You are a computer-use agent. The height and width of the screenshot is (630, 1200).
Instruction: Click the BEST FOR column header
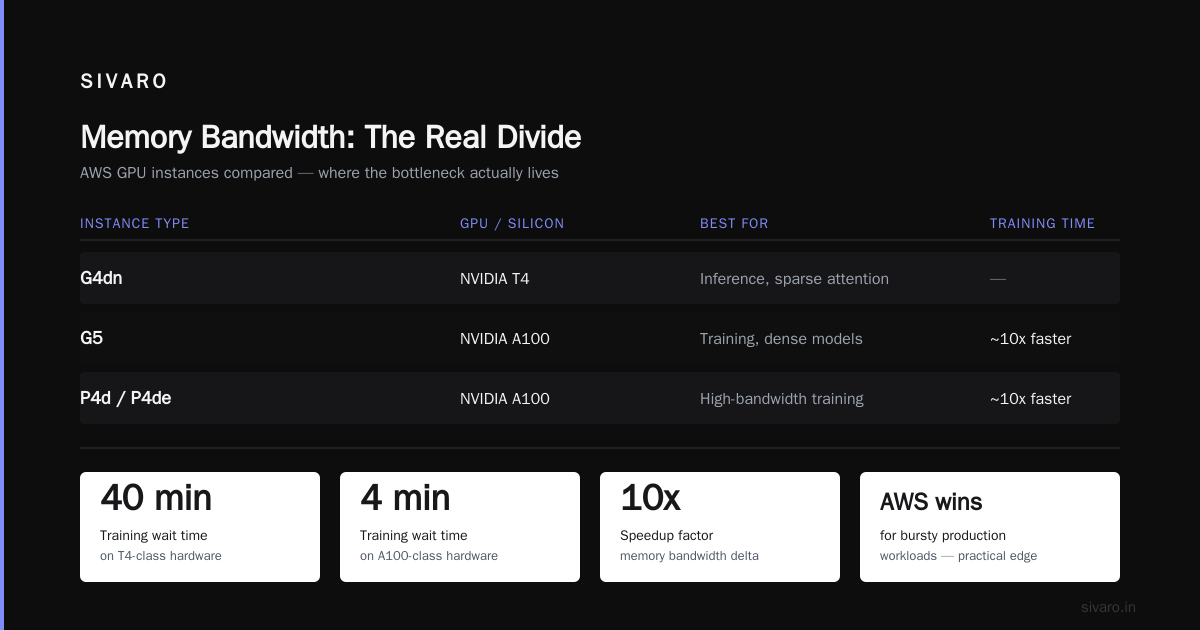tap(734, 223)
